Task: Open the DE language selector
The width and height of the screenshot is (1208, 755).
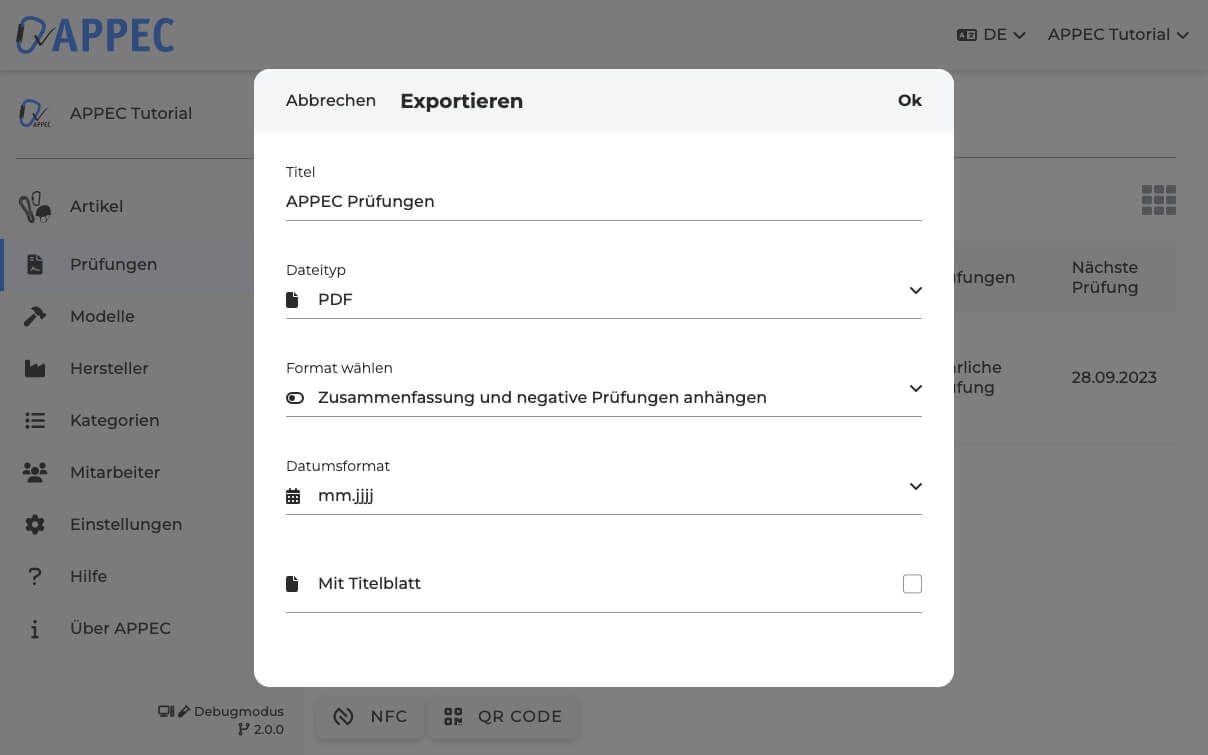Action: coord(991,35)
